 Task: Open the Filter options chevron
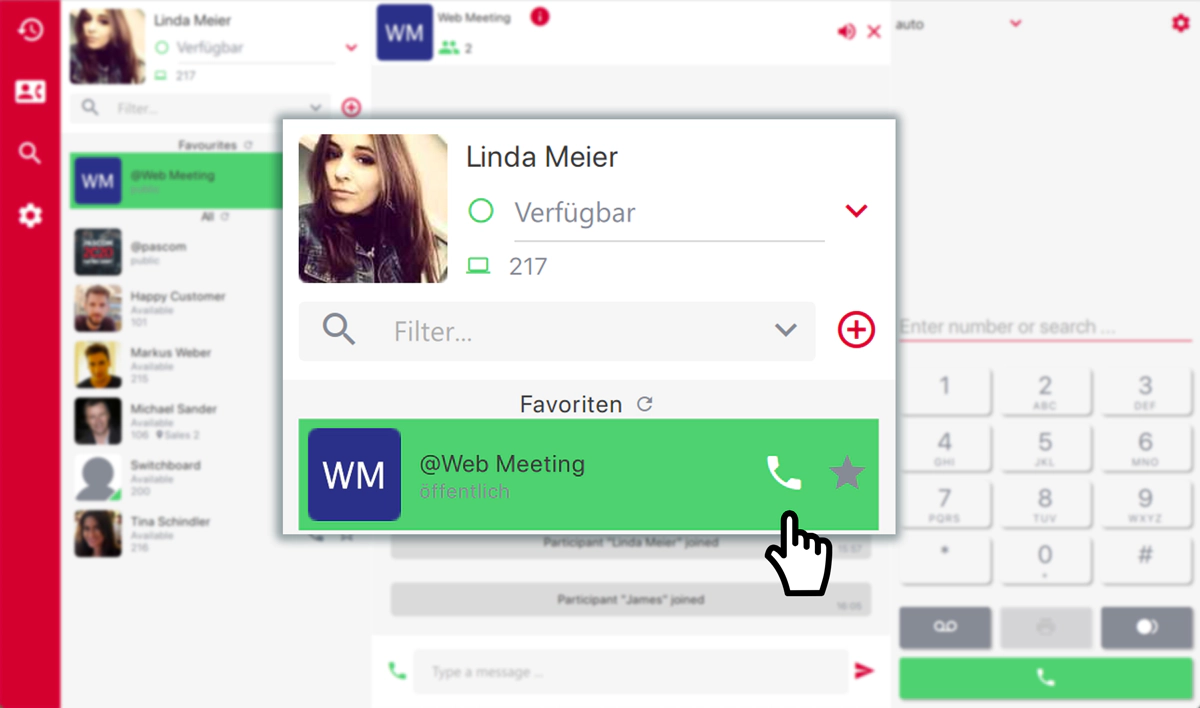click(x=786, y=330)
